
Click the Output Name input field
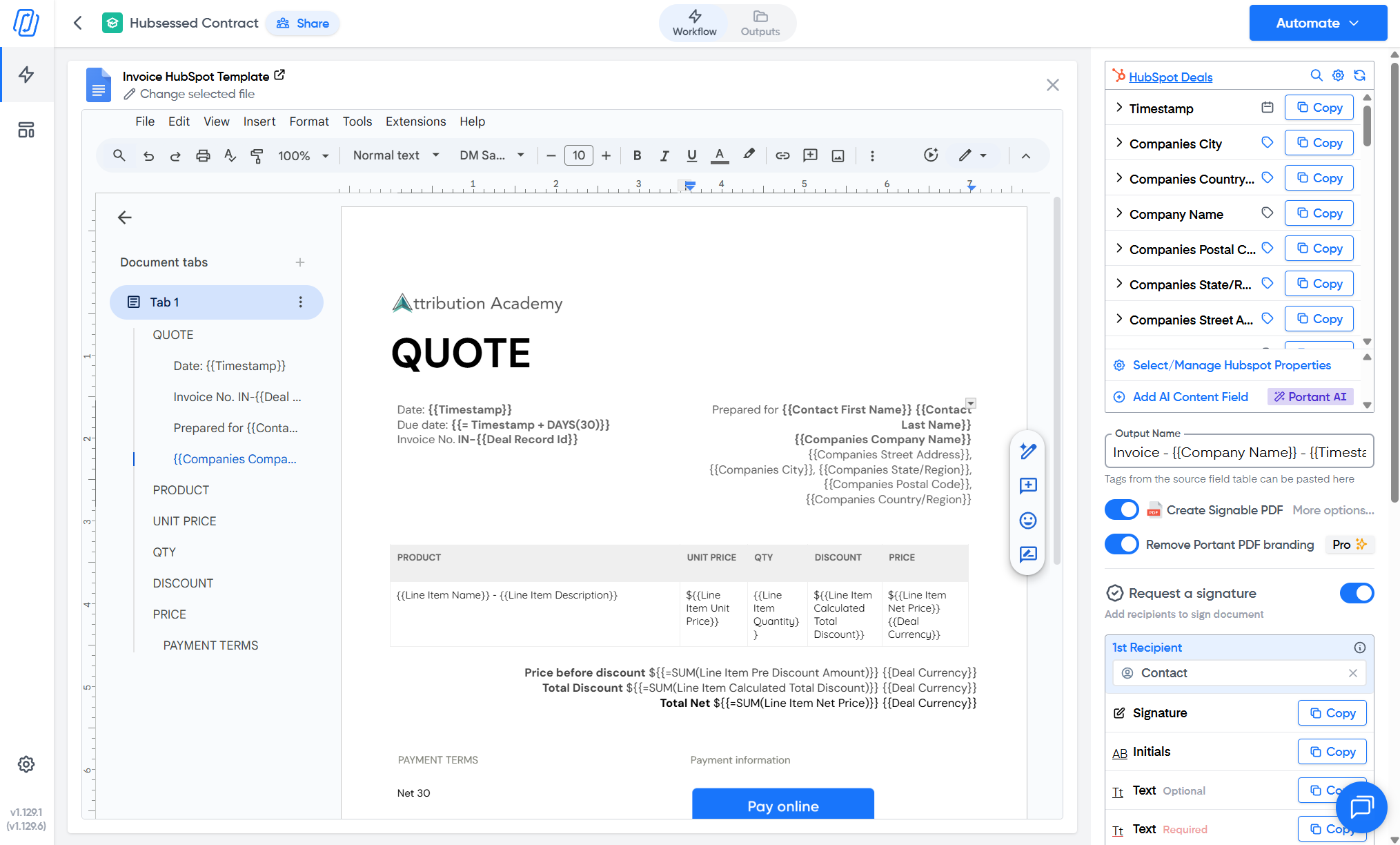tap(1239, 452)
